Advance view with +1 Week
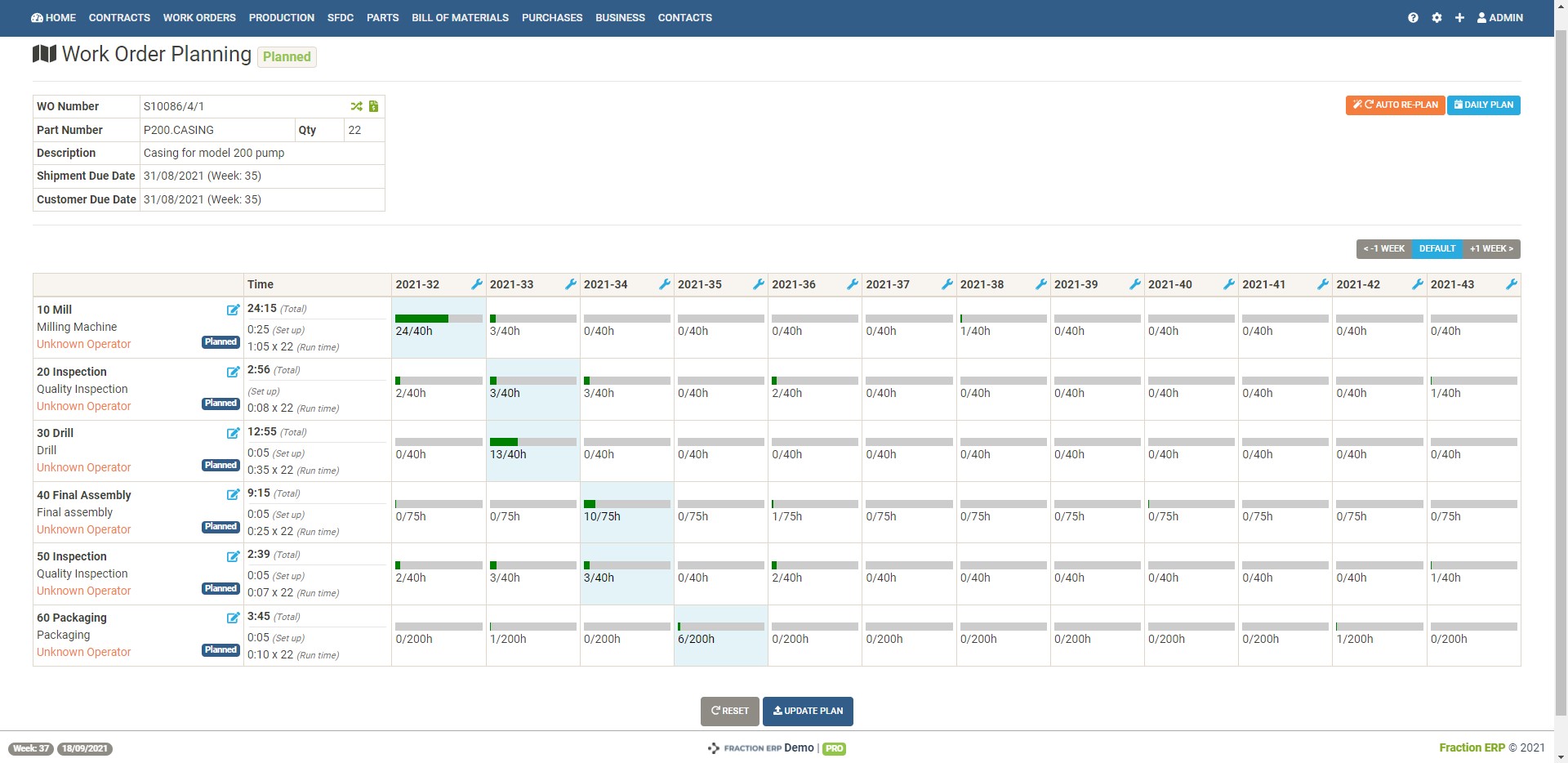 (x=1491, y=248)
